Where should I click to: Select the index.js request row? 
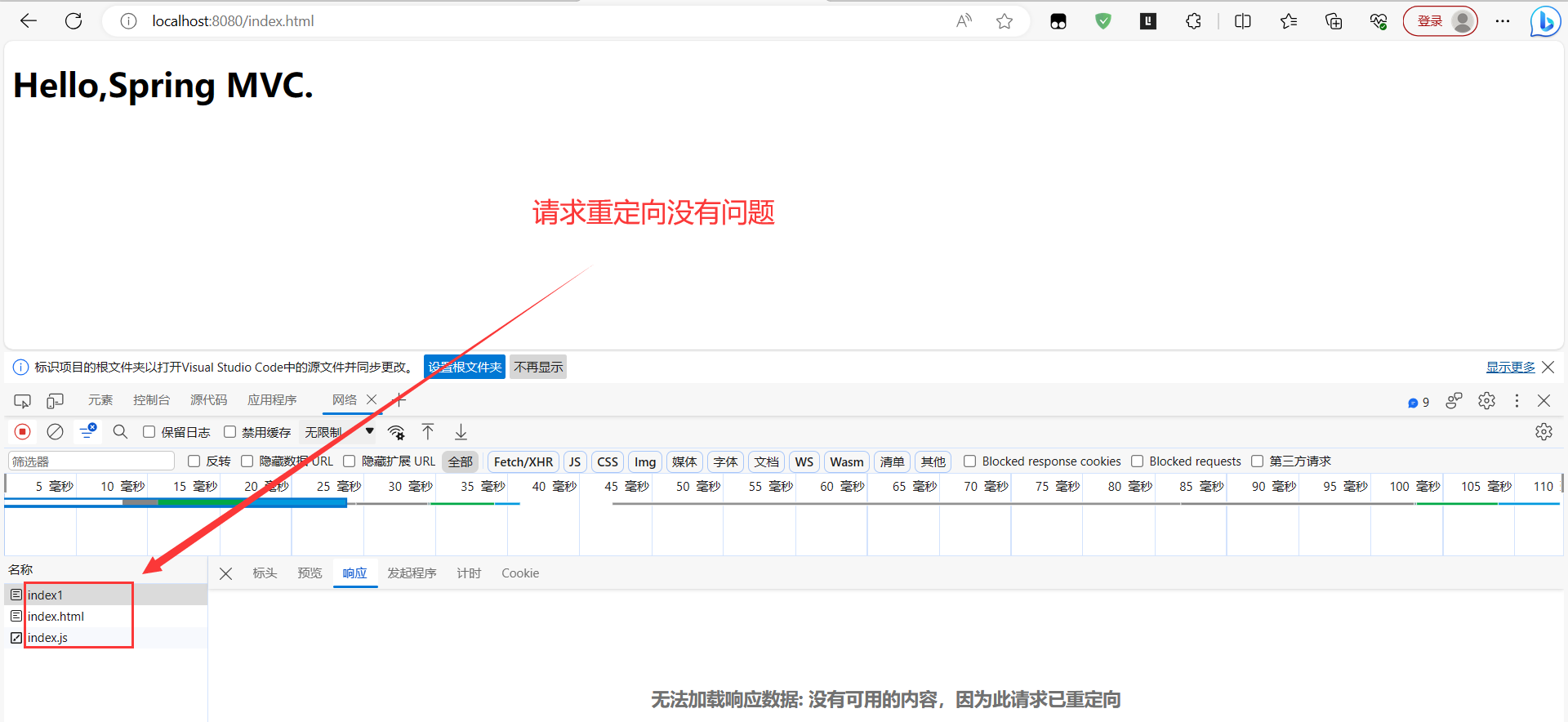point(106,638)
